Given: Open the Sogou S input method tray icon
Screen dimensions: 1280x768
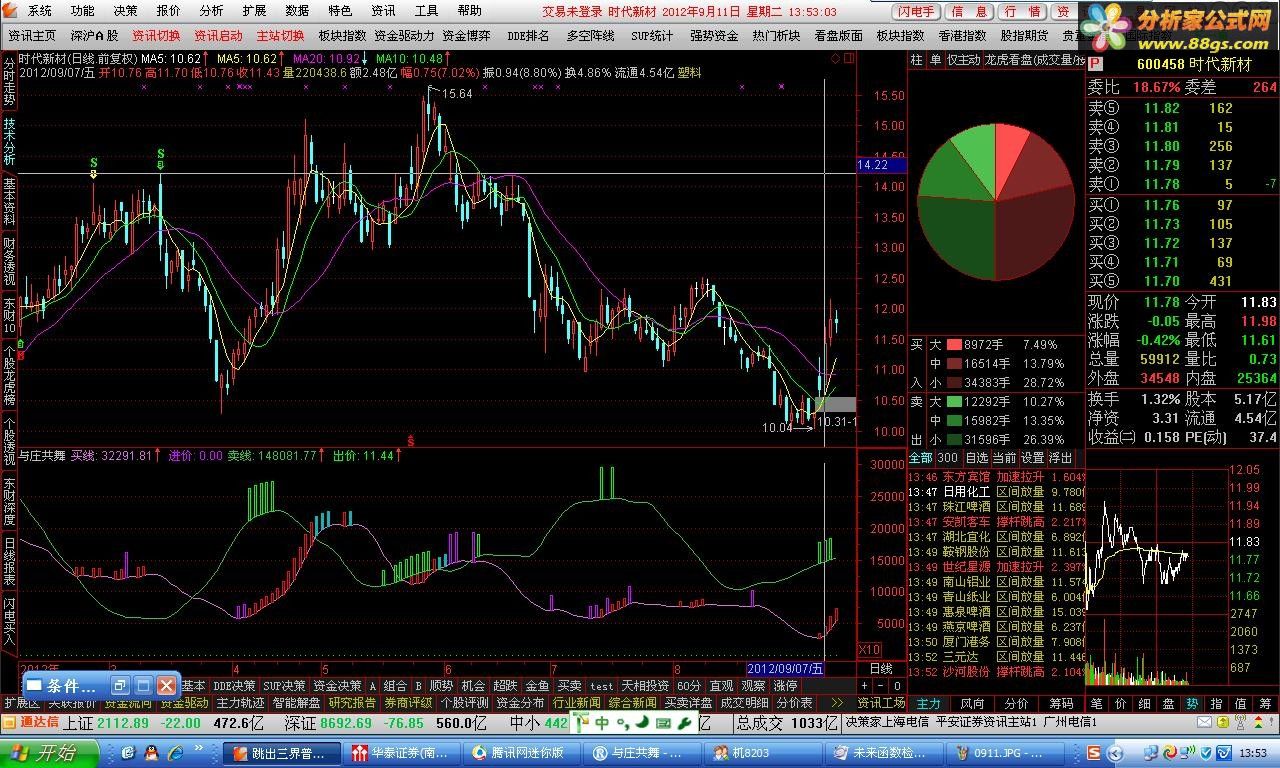Looking at the screenshot, I should pyautogui.click(x=1093, y=753).
